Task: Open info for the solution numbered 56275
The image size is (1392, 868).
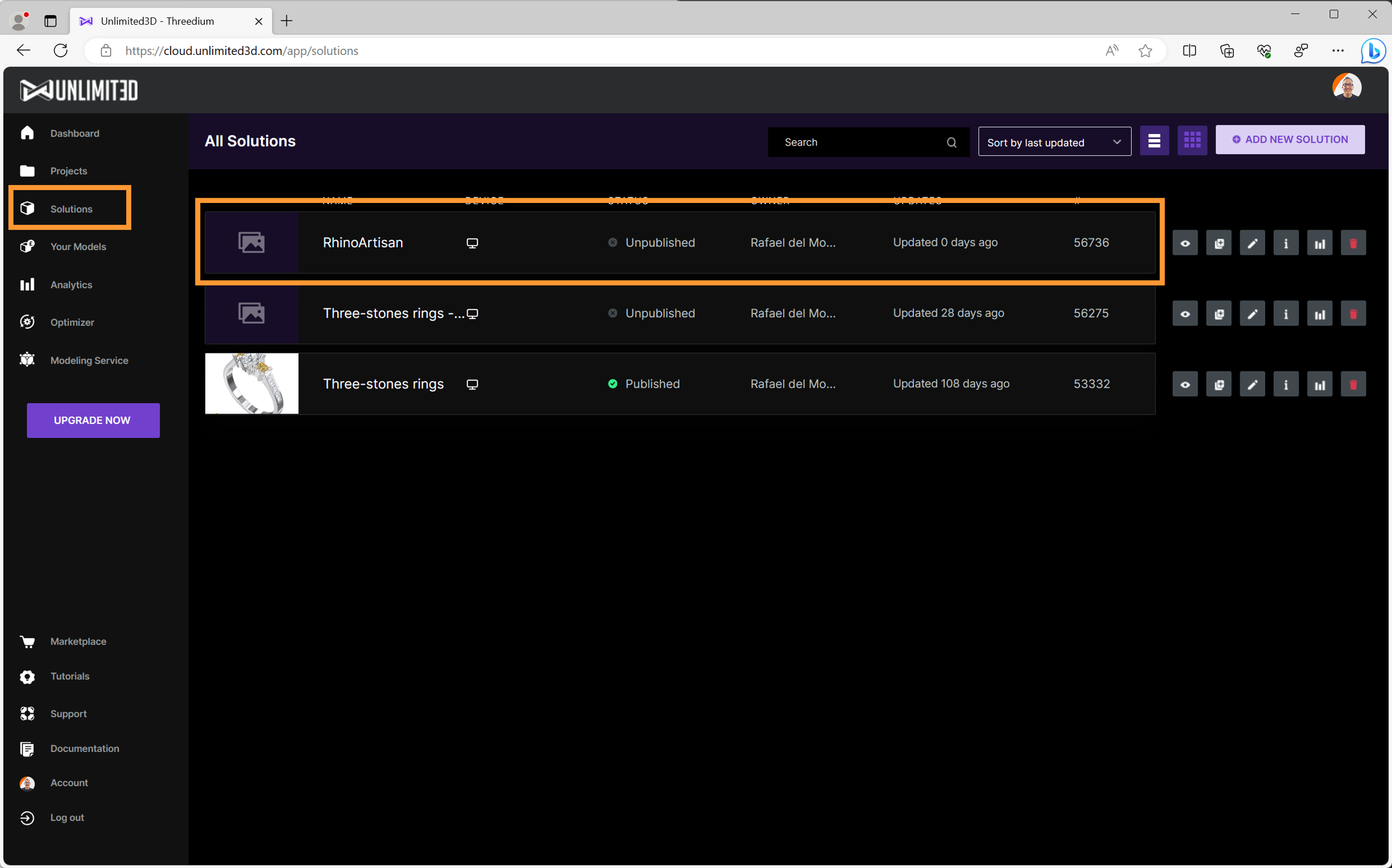Action: coord(1286,314)
